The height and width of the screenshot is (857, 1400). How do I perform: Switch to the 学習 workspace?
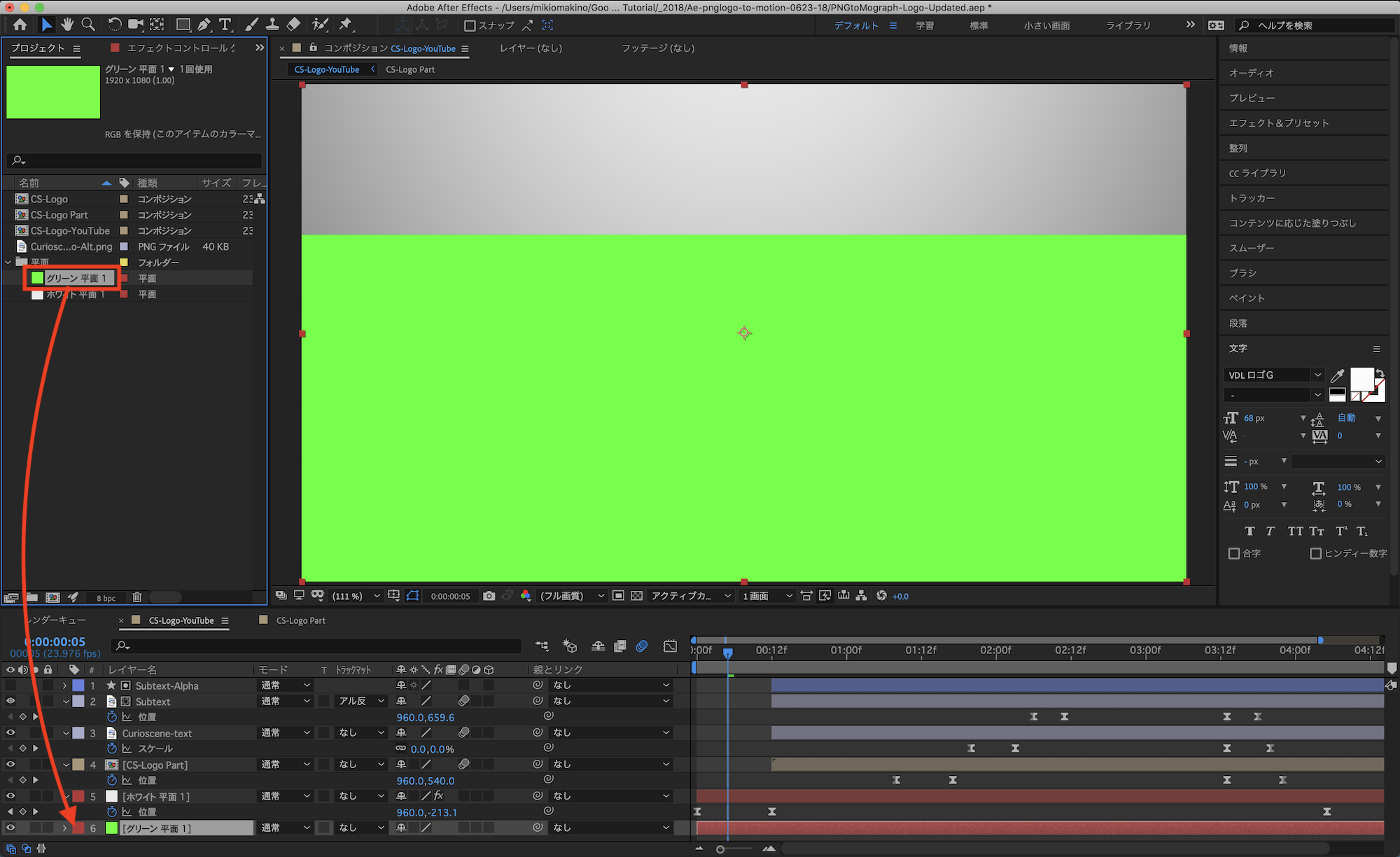[x=924, y=26]
